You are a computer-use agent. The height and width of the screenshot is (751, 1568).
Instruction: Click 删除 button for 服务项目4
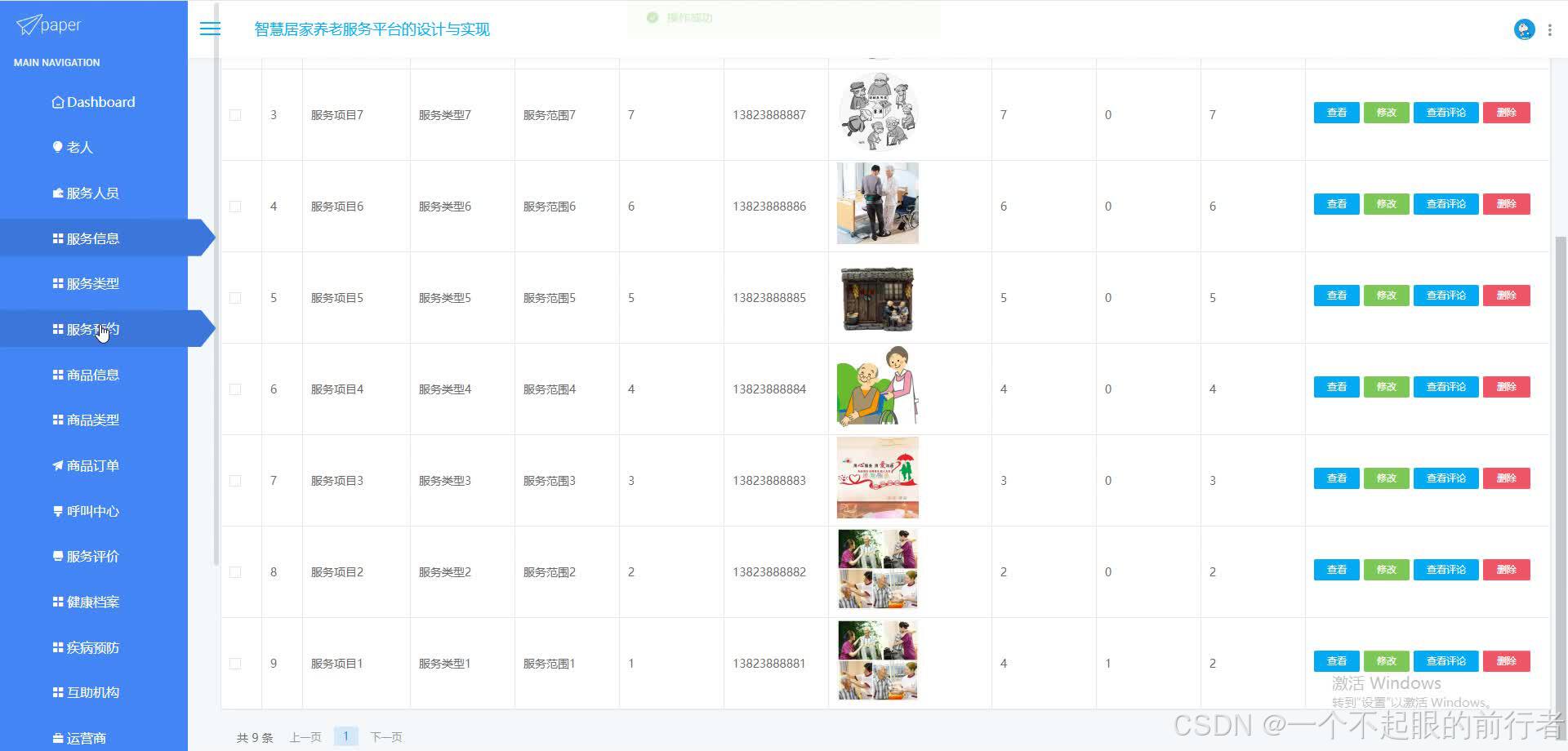coord(1506,387)
